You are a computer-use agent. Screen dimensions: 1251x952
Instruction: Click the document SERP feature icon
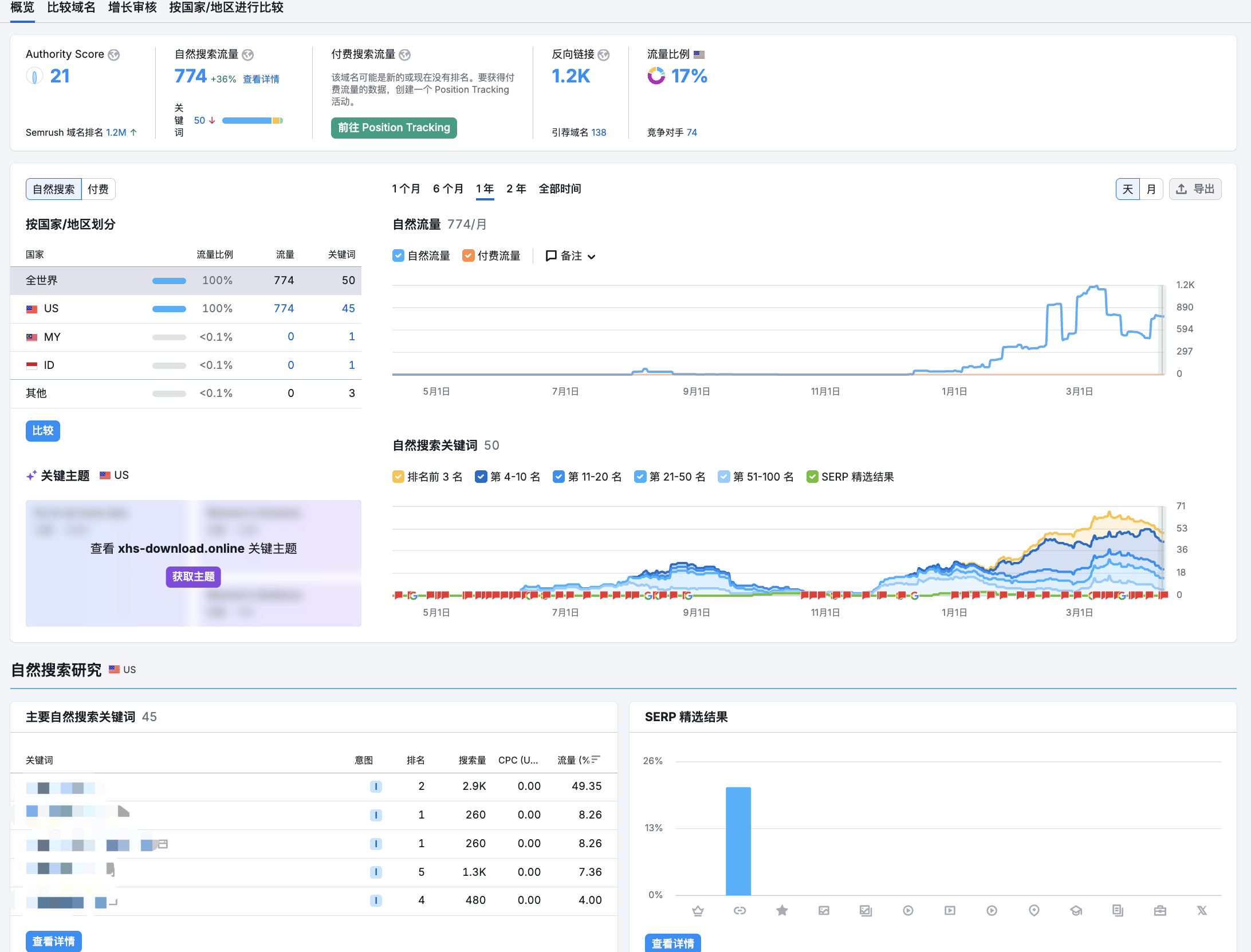click(1118, 911)
